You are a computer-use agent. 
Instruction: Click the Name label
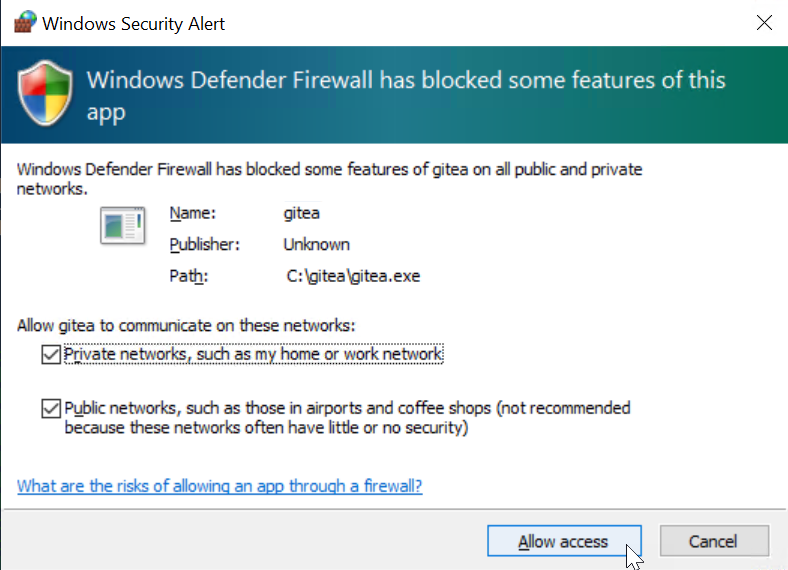(x=192, y=213)
